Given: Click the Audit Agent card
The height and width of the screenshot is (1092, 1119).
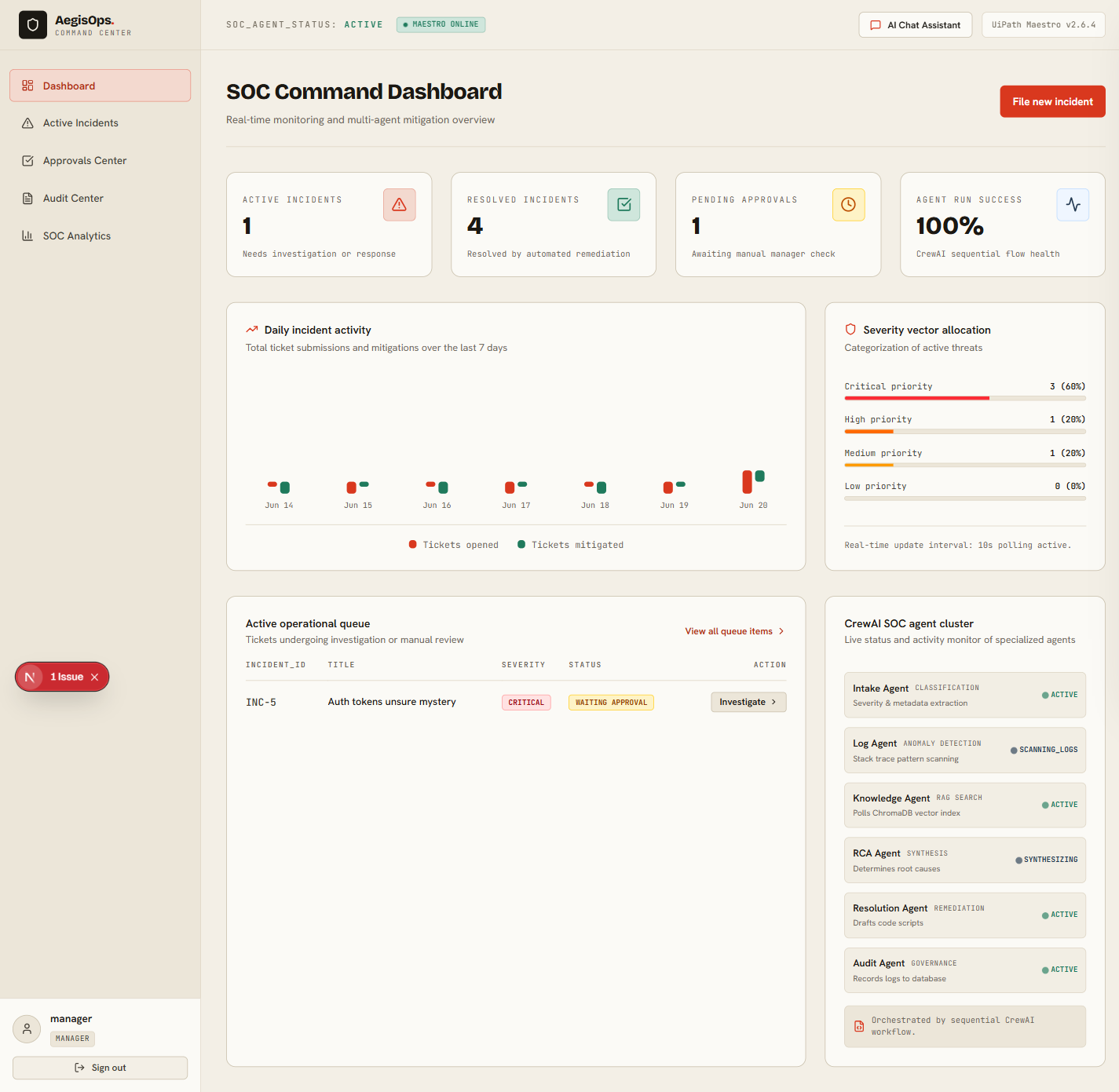Looking at the screenshot, I should tap(965, 970).
